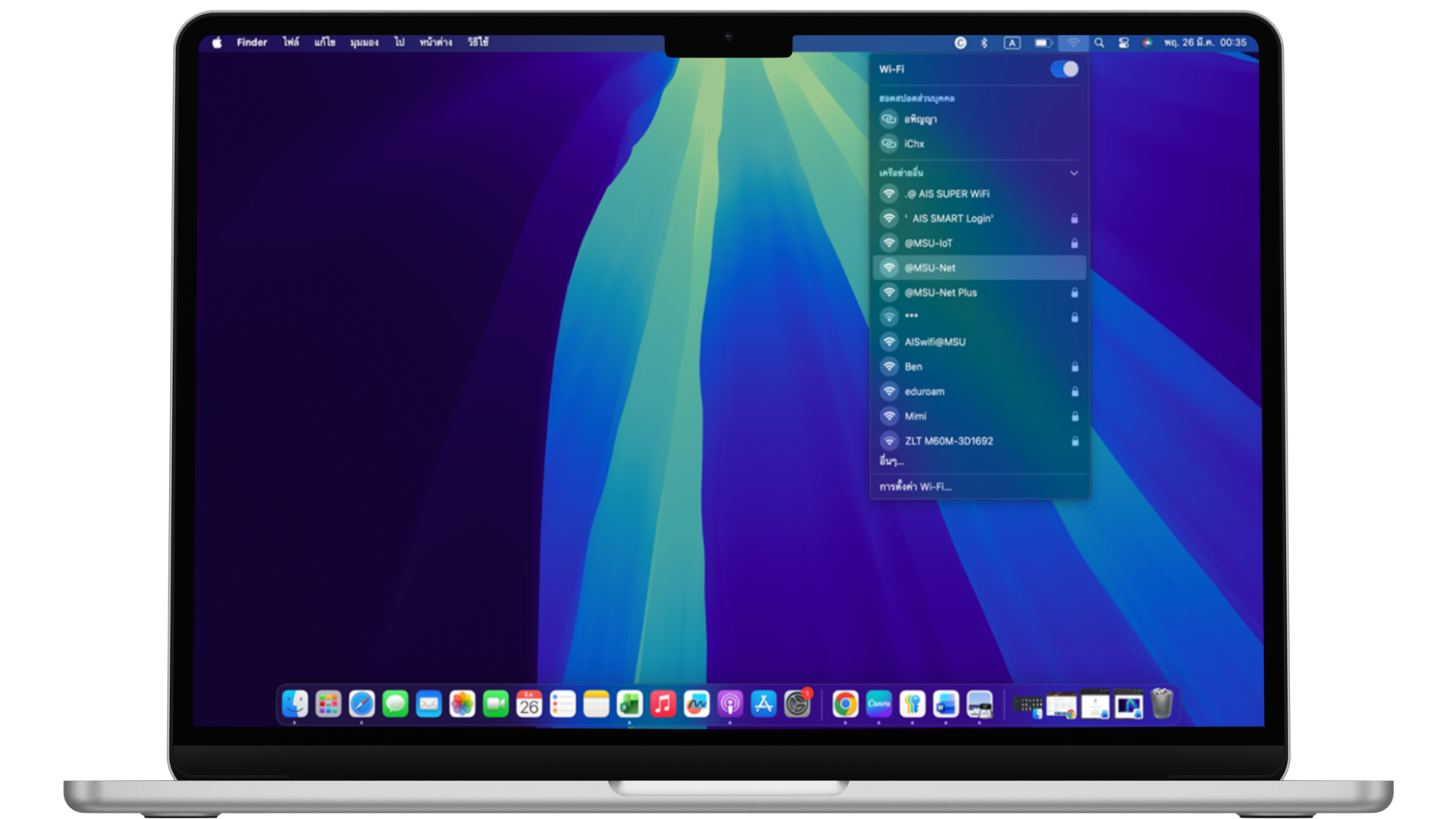Viewport: 1456px width, 819px height.
Task: Connect to the อดิญญา personal hotspot
Action: point(979,119)
